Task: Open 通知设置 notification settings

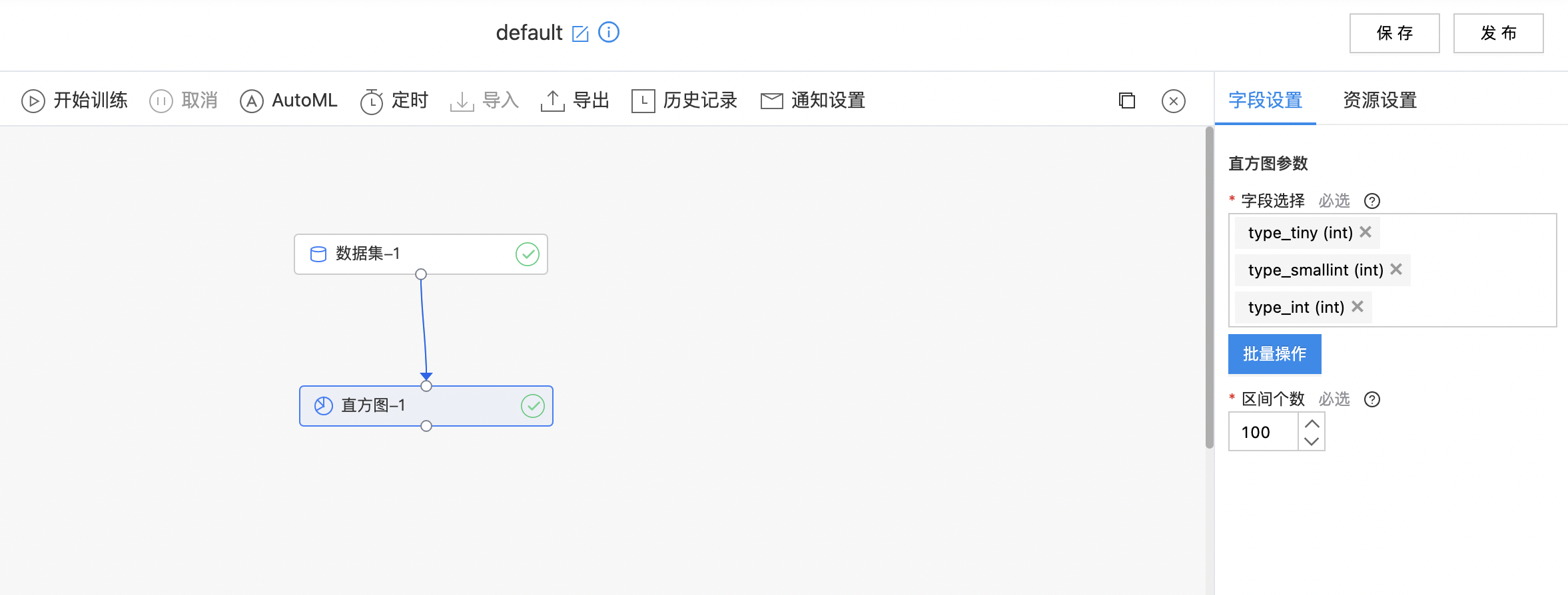Action: (x=813, y=100)
